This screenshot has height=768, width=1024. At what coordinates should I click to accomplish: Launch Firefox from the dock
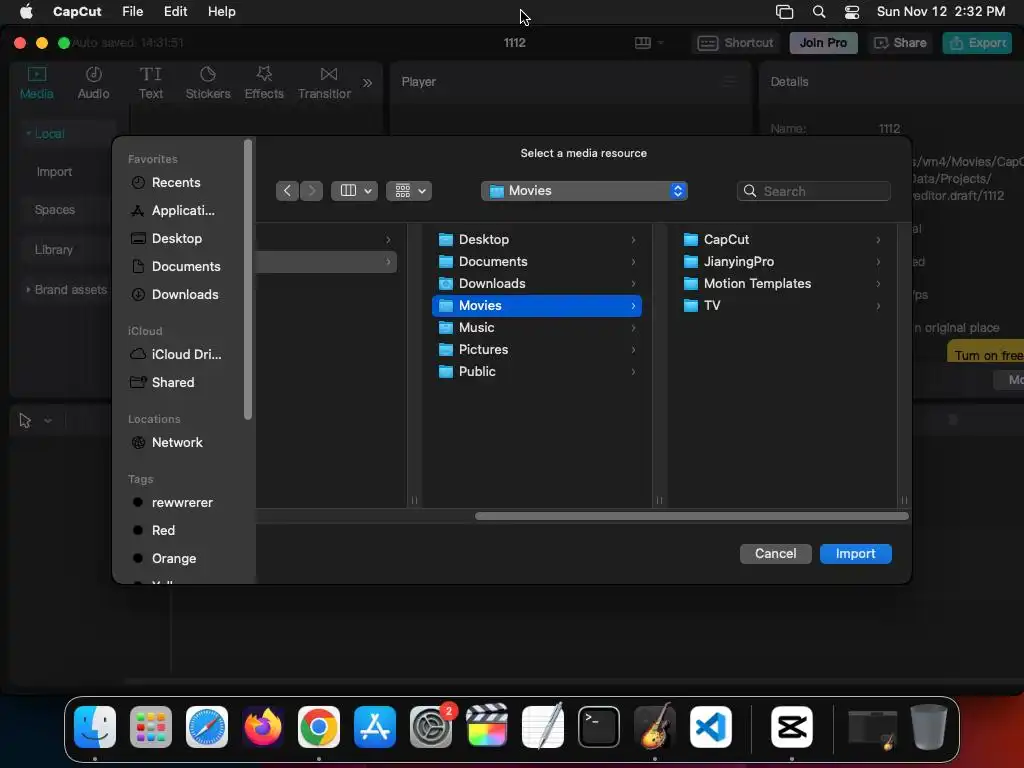point(263,727)
